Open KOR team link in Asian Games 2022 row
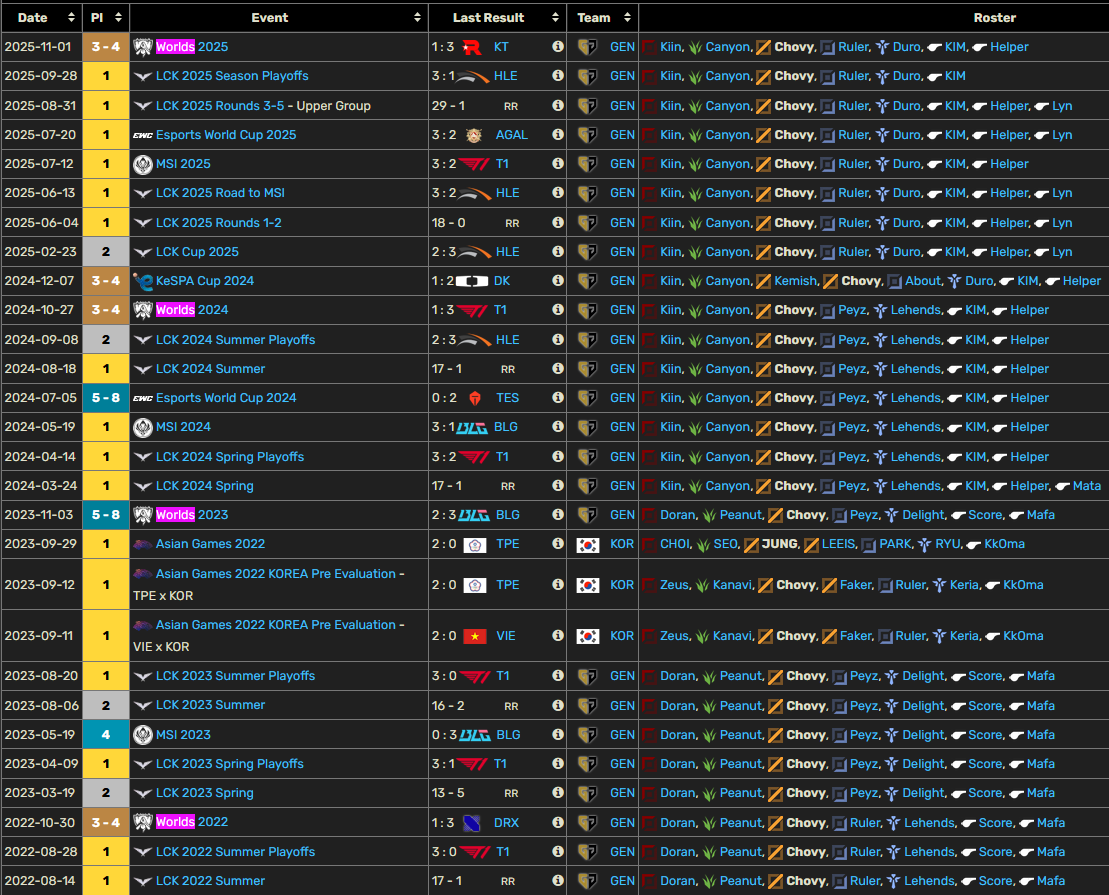 (622, 543)
